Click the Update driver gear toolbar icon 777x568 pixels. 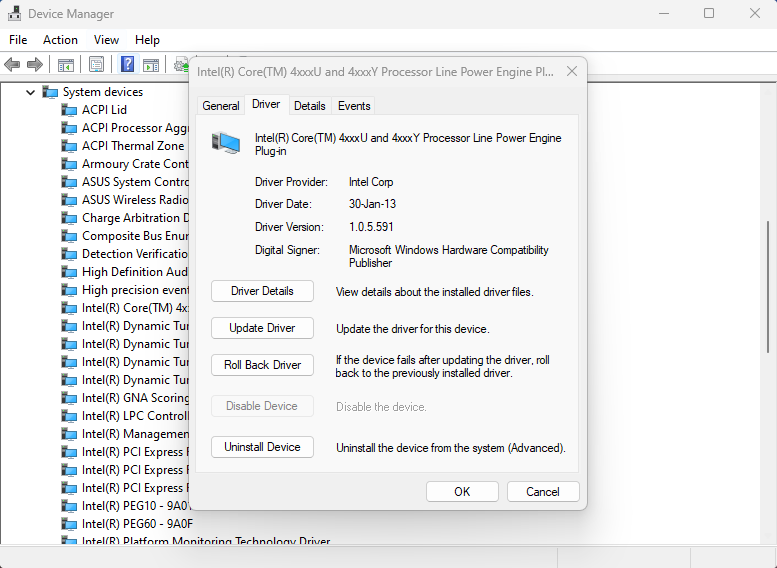[181, 64]
